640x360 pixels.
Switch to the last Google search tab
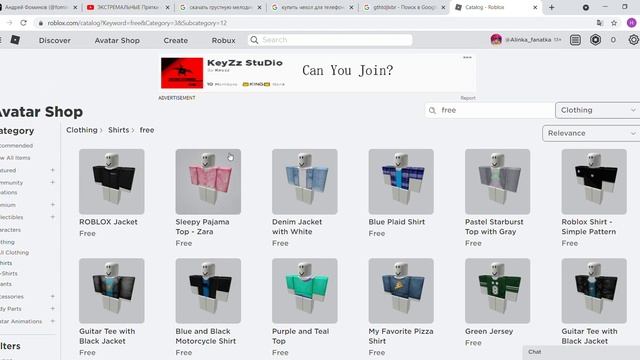pyautogui.click(x=404, y=7)
